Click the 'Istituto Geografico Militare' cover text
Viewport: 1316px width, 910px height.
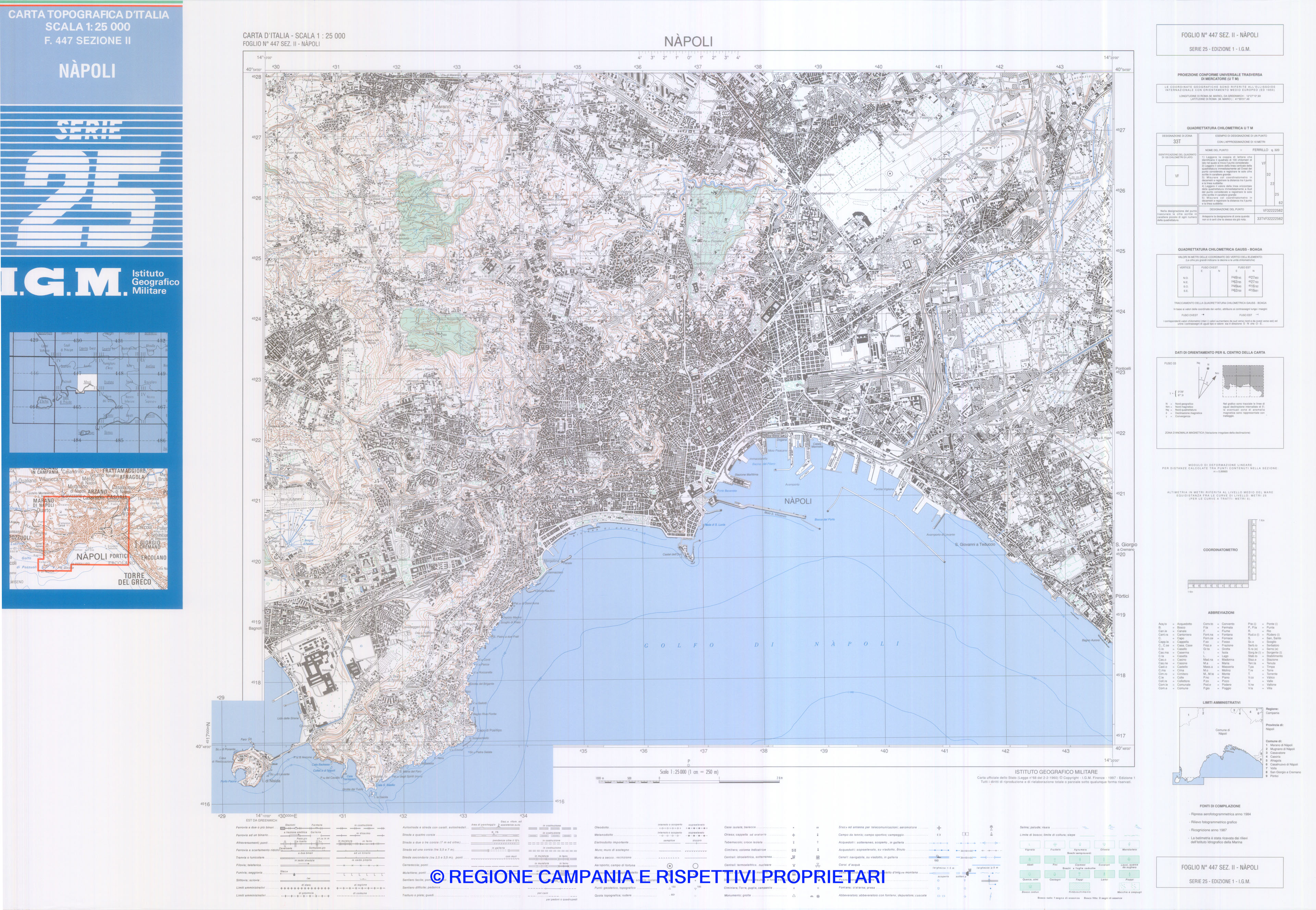155,282
